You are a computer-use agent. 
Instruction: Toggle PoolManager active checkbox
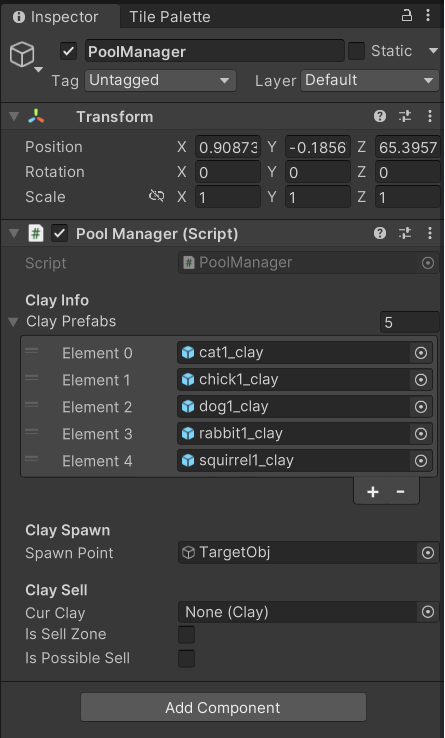(69, 51)
